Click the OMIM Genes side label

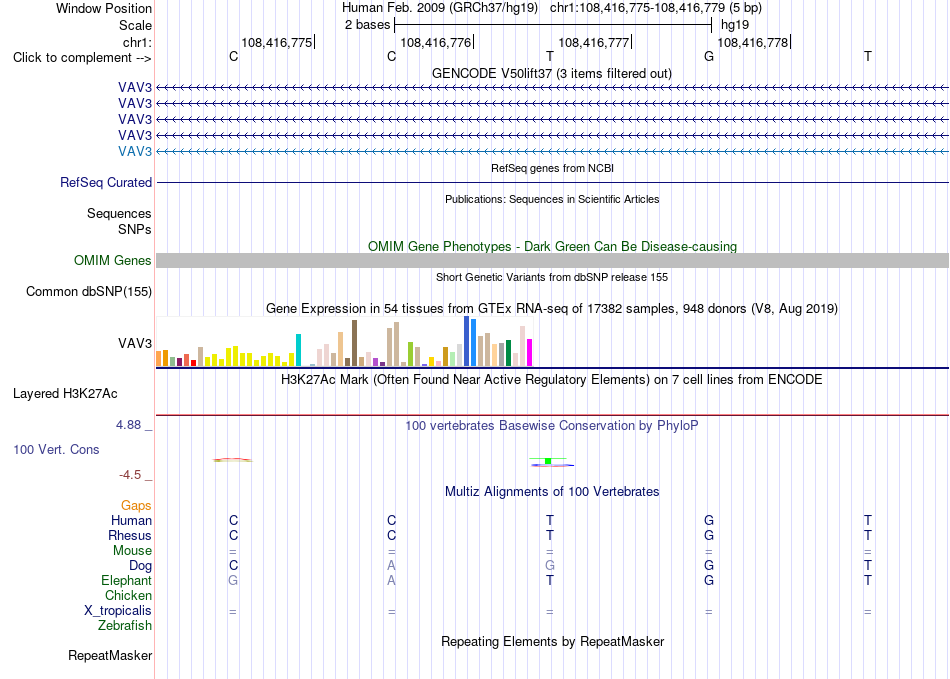112,260
